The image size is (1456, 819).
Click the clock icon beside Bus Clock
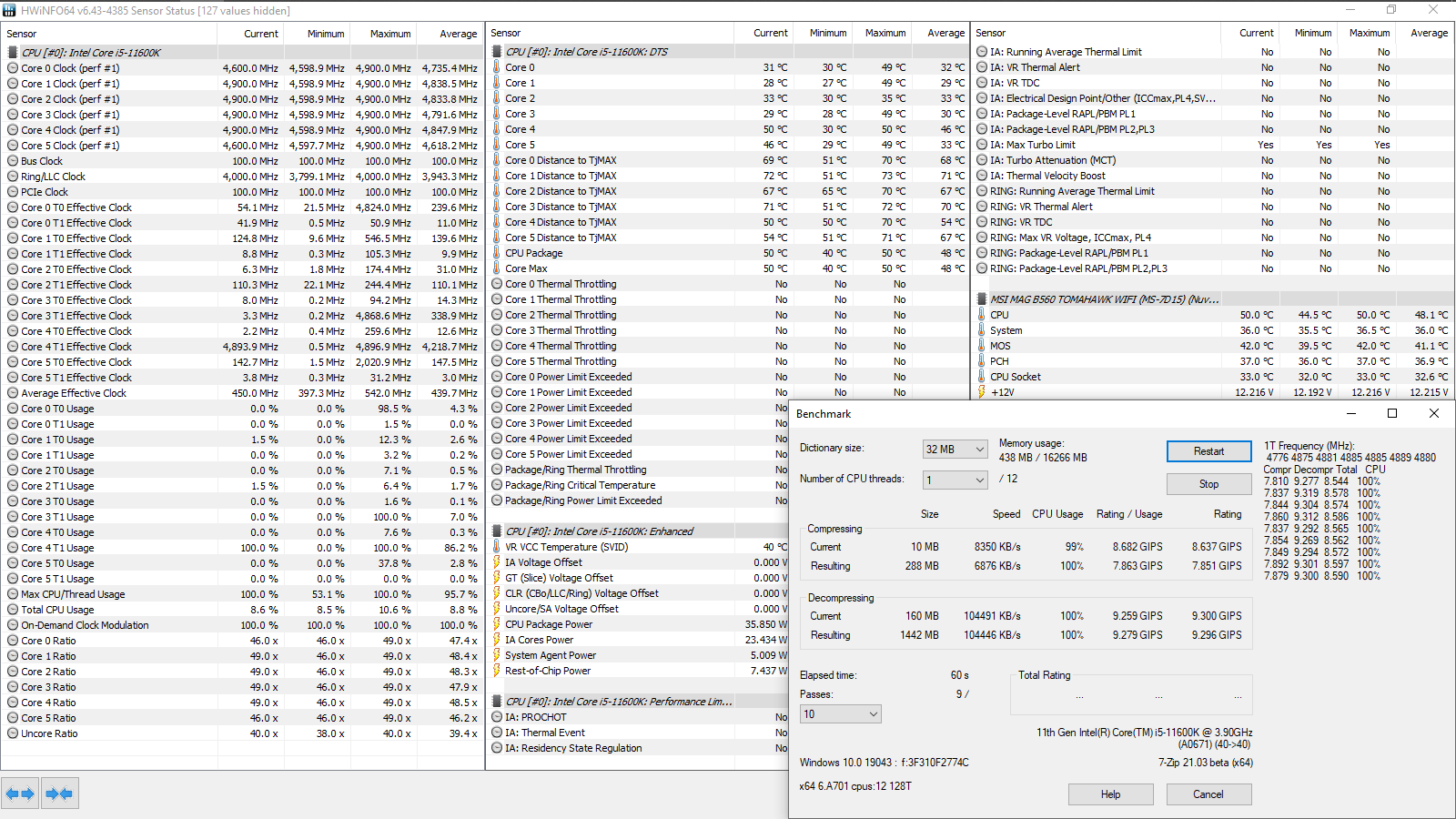pos(13,161)
